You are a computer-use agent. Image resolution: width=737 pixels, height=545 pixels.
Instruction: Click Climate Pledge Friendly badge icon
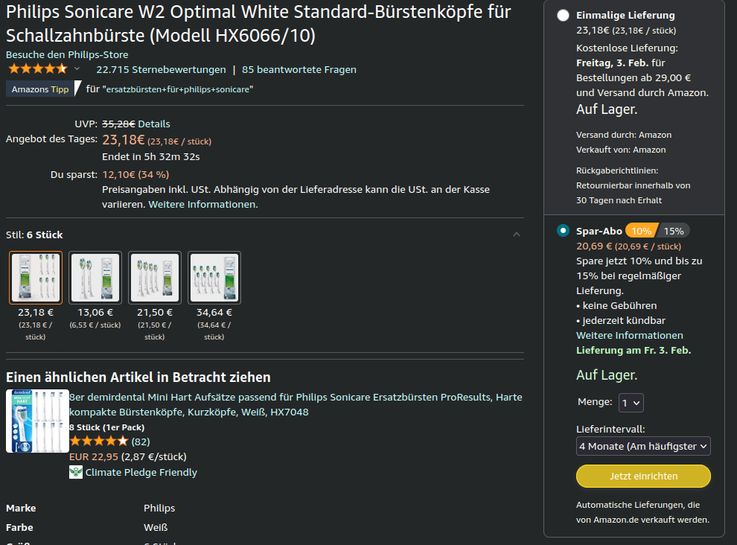point(76,472)
